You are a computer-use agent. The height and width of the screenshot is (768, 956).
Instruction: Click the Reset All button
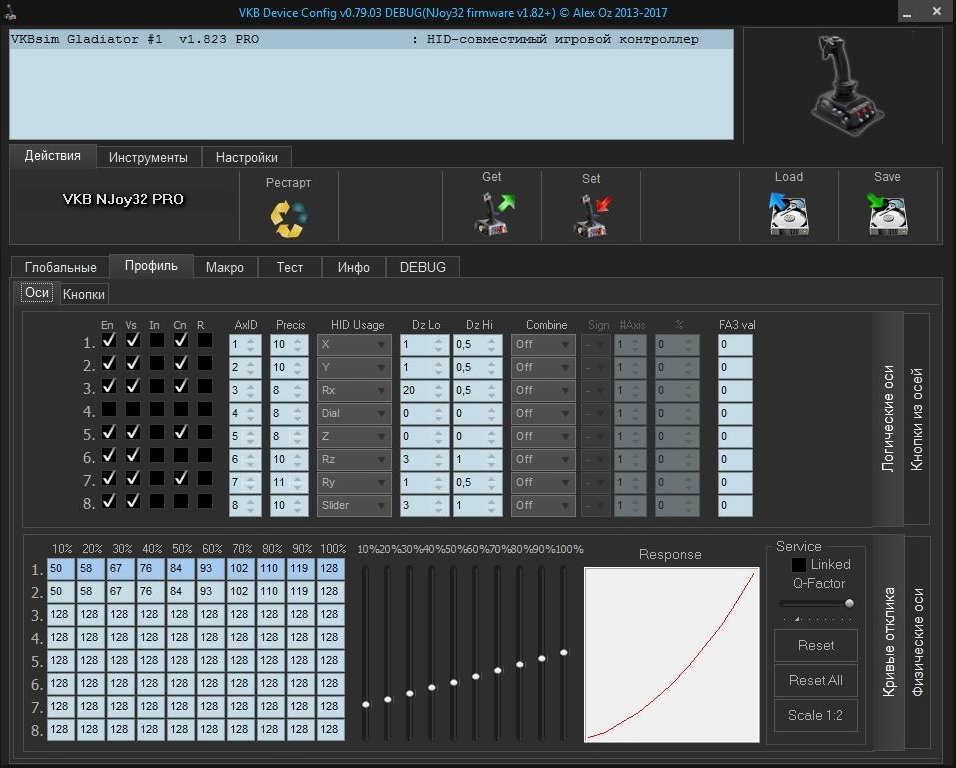coord(816,680)
